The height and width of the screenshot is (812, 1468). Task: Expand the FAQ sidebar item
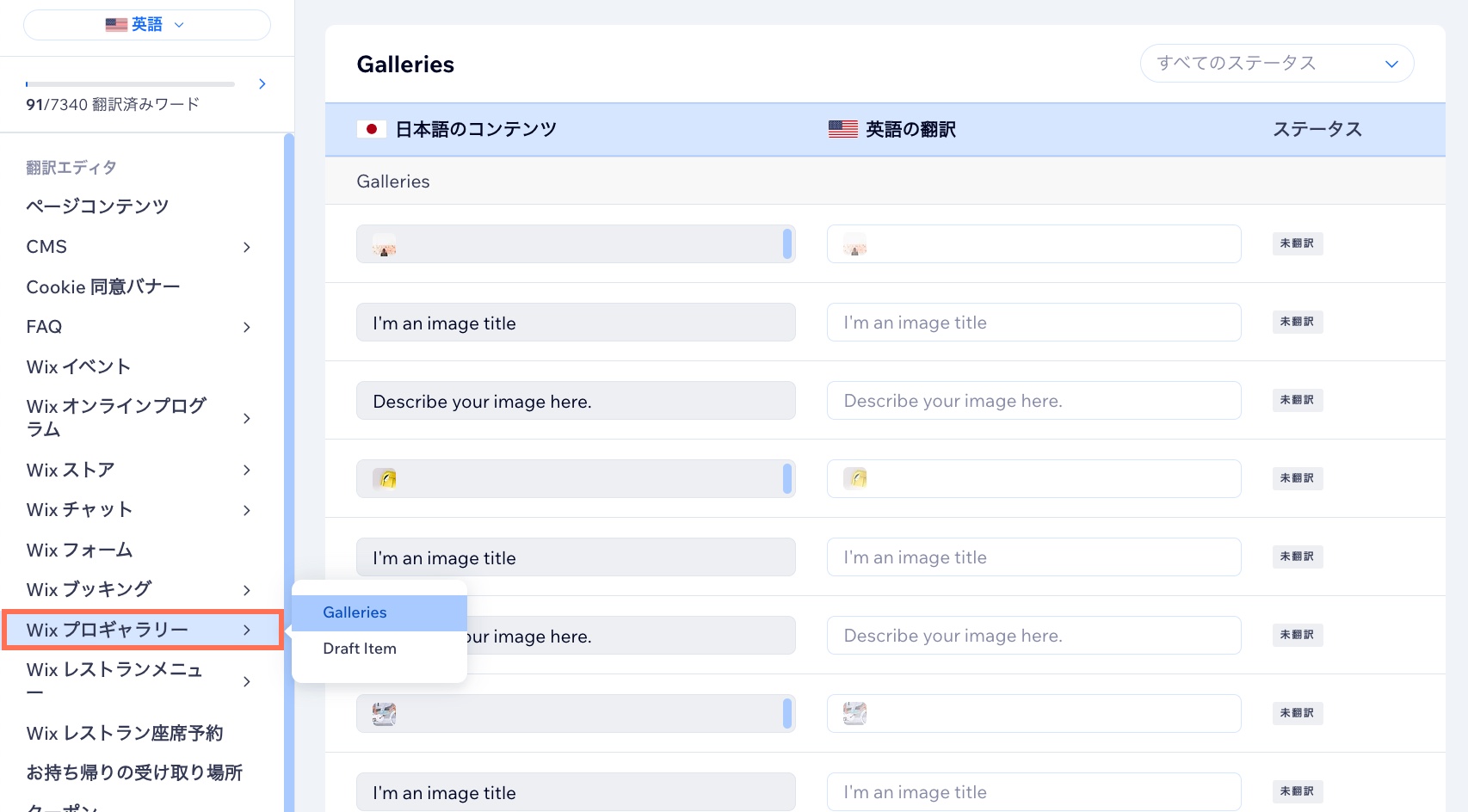tap(247, 328)
